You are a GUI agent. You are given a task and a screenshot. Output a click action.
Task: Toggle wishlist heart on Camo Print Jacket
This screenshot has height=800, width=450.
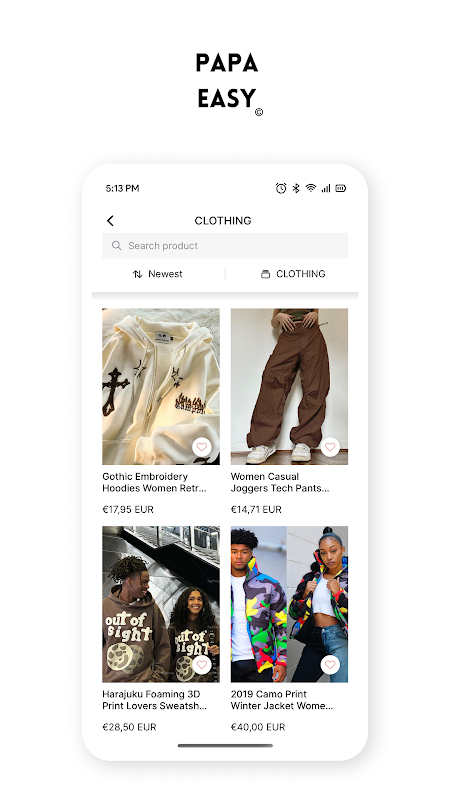pos(330,664)
